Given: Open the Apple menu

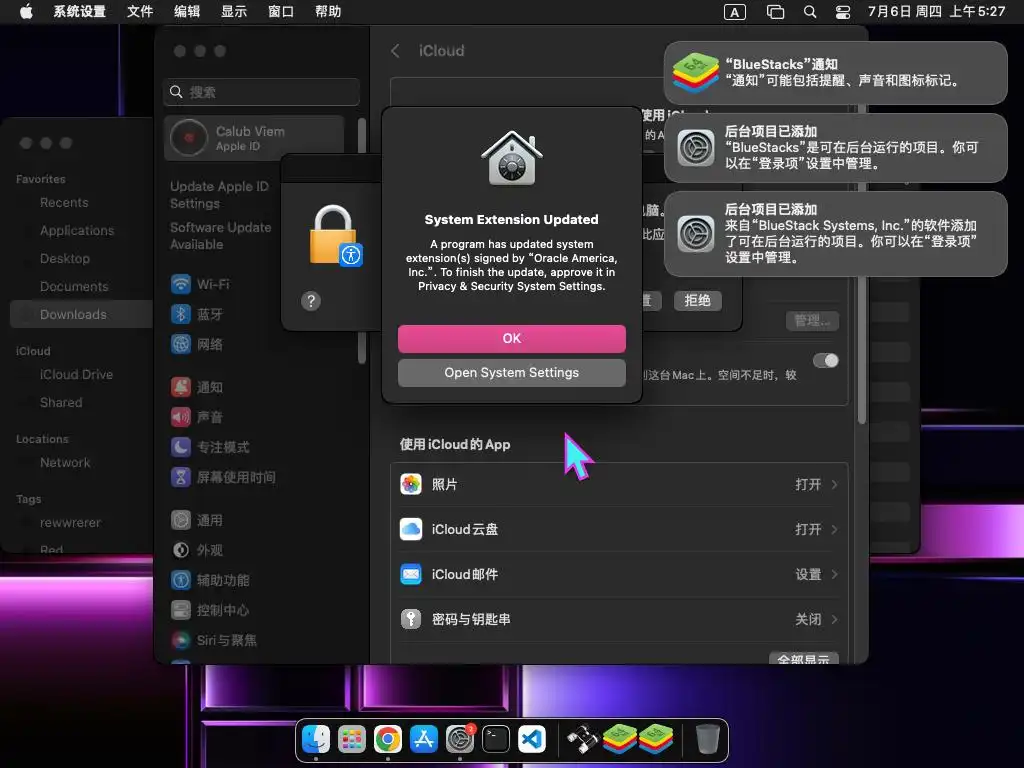Looking at the screenshot, I should 26,12.
